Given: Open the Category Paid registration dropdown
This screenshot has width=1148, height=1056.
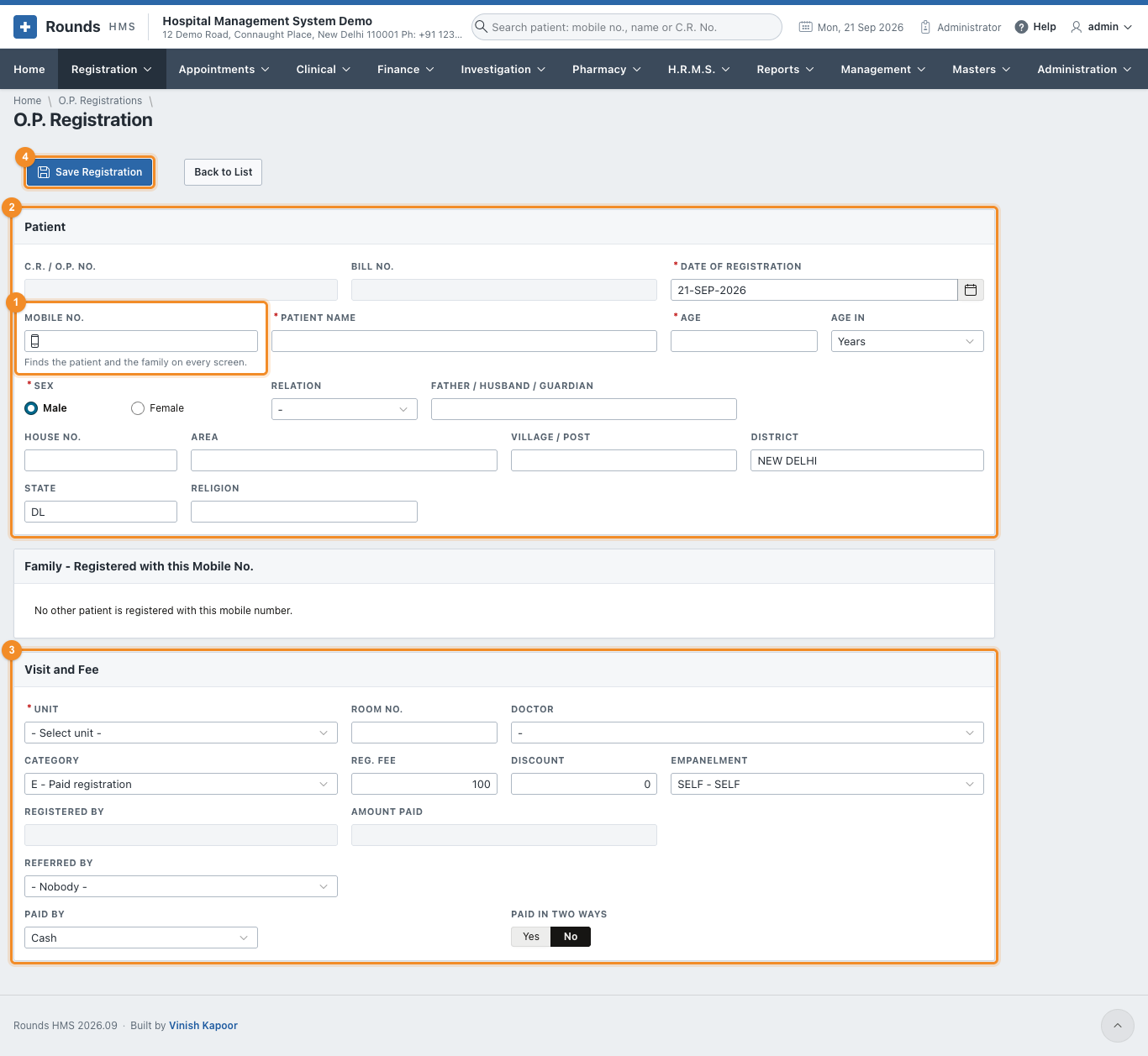Looking at the screenshot, I should click(181, 784).
